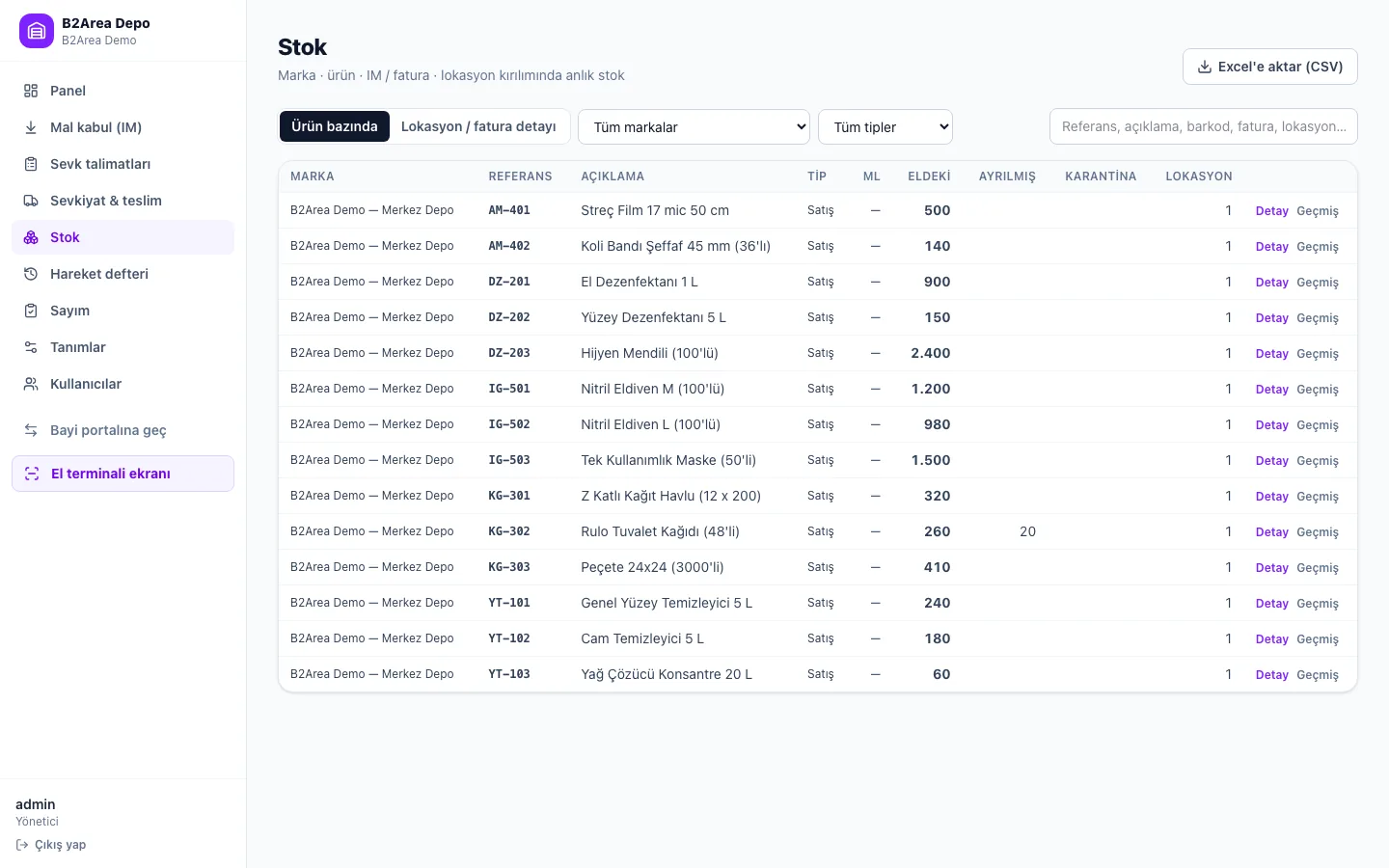Select reference code IG-503
The width and height of the screenshot is (1389, 868).
click(509, 460)
